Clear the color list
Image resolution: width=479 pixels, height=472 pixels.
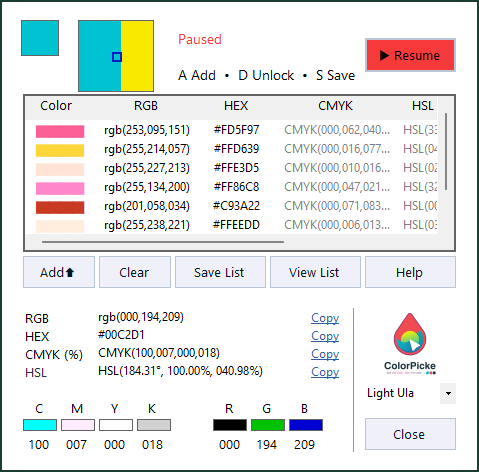pyautogui.click(x=135, y=272)
